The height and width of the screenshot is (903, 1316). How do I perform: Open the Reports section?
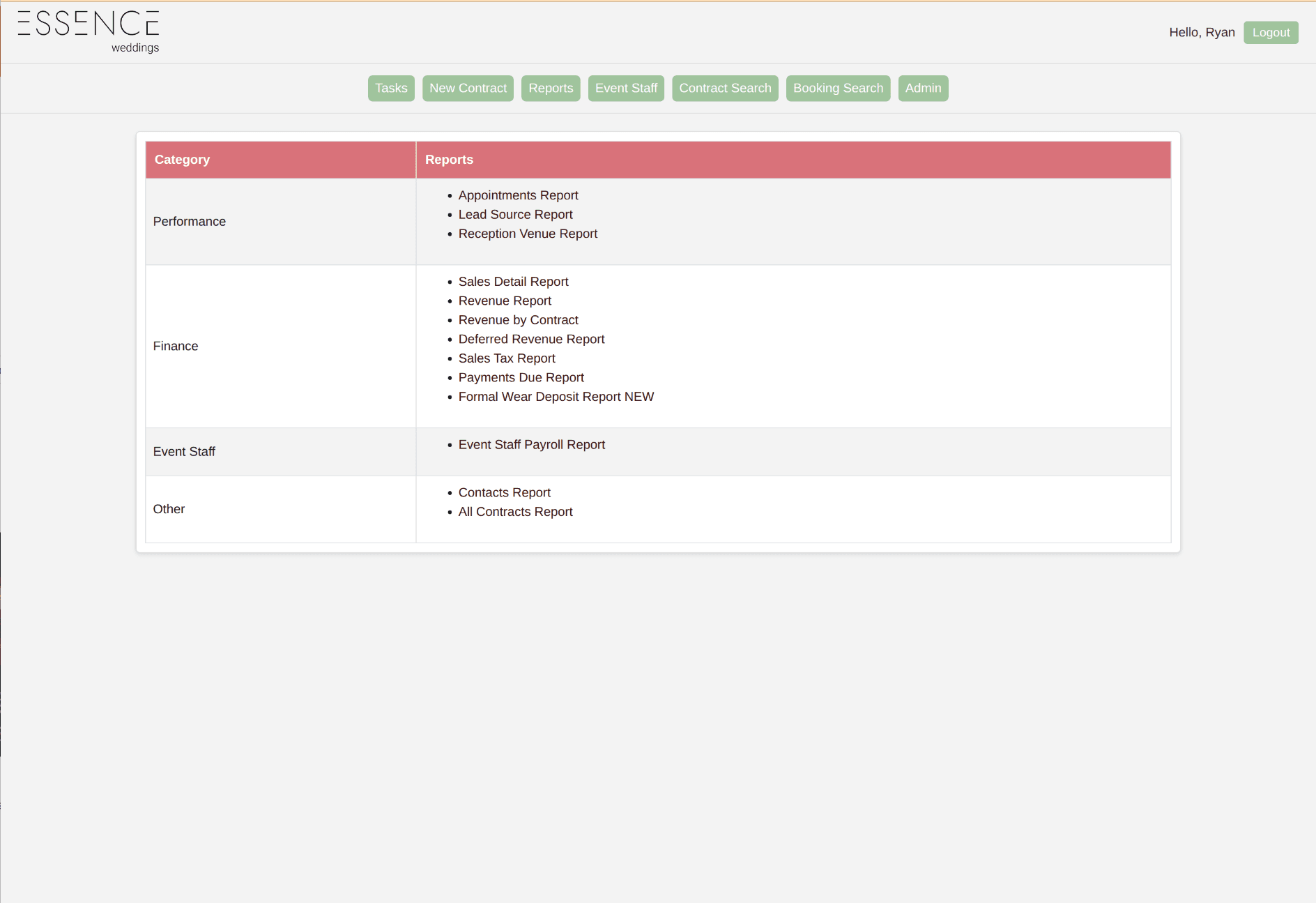coord(551,88)
